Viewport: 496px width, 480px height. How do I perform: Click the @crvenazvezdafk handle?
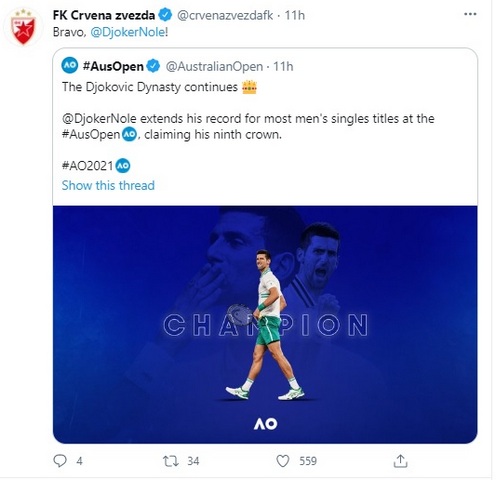pos(225,15)
